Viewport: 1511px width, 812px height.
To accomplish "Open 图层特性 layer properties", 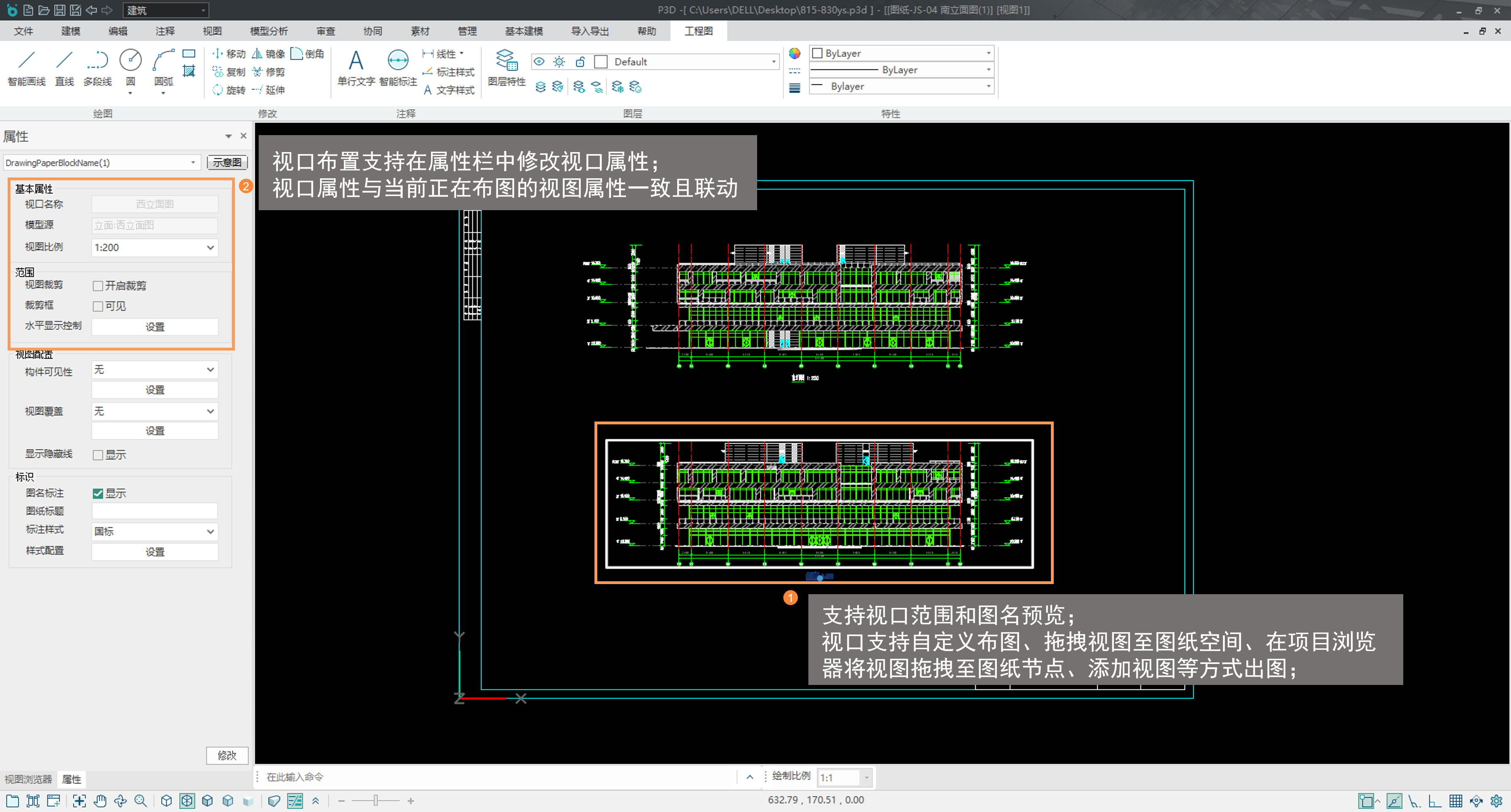I will (506, 67).
